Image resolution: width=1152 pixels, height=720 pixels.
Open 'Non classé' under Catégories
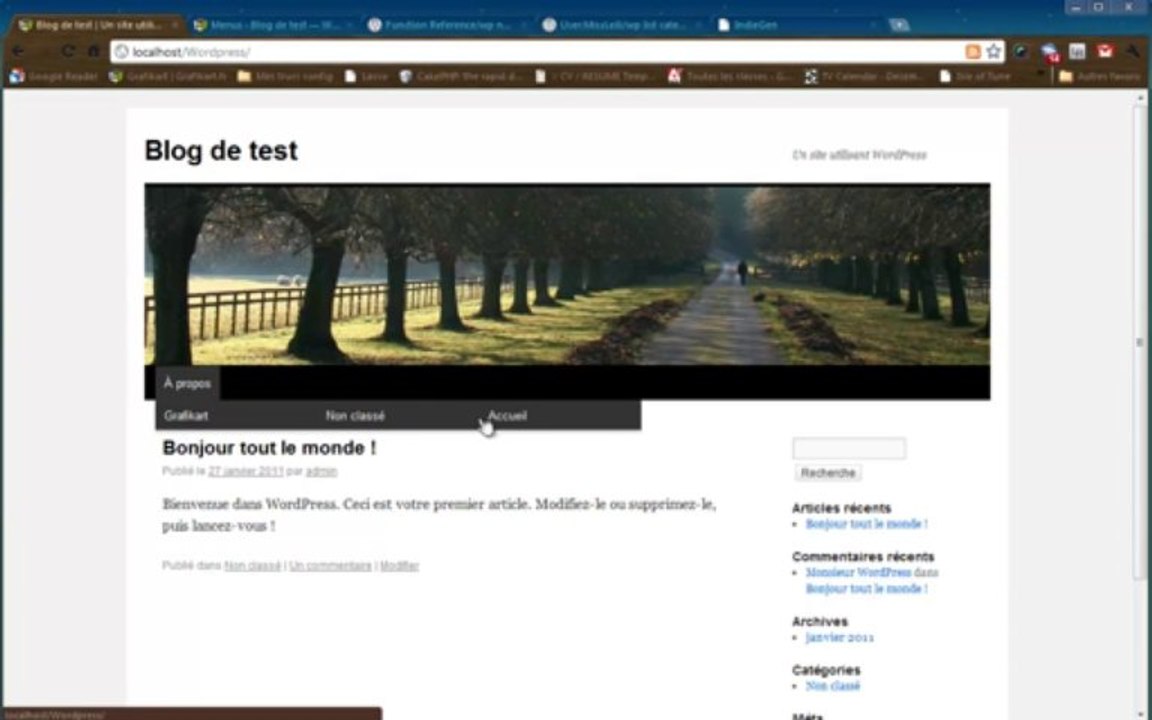click(x=832, y=686)
